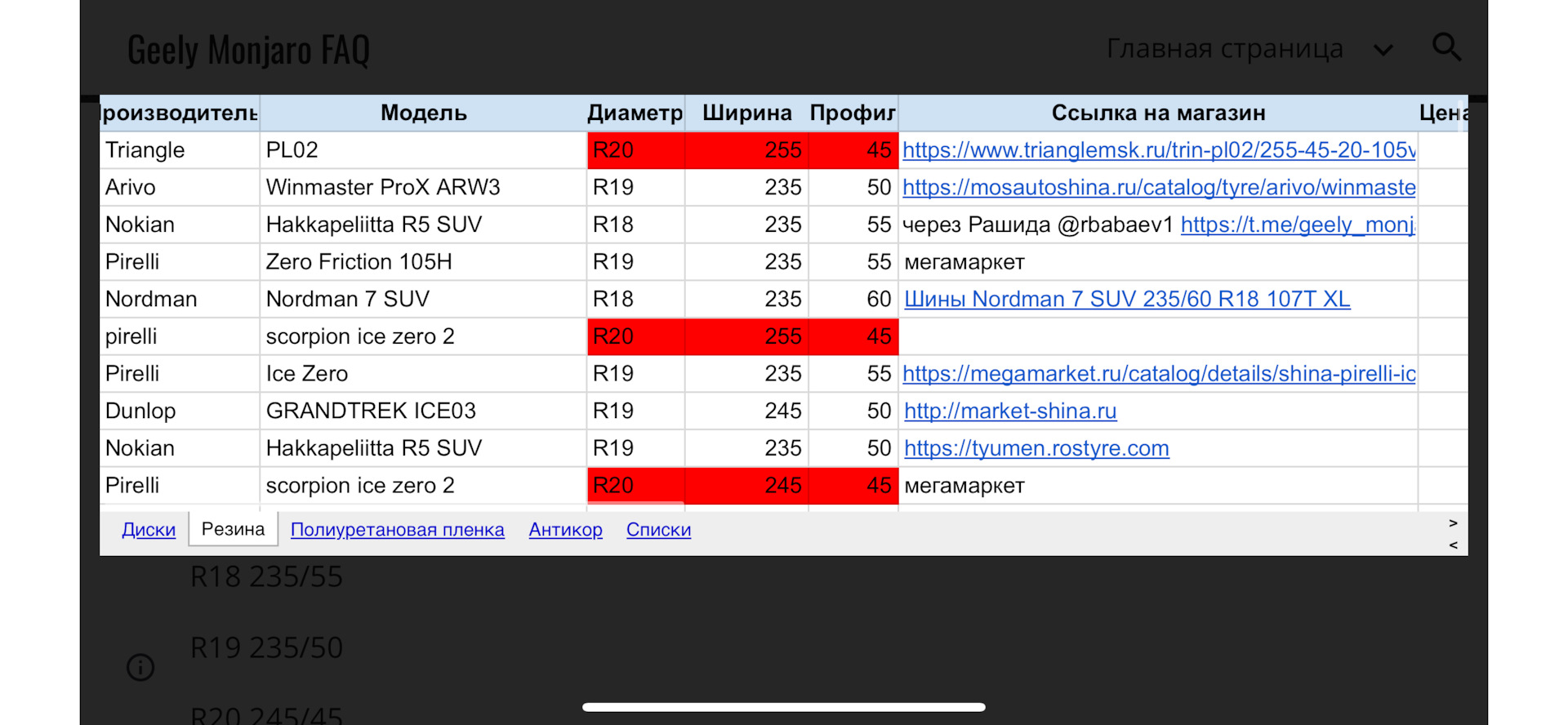Switch to the Антикор sheet tab
The width and height of the screenshot is (1568, 725).
coord(565,530)
